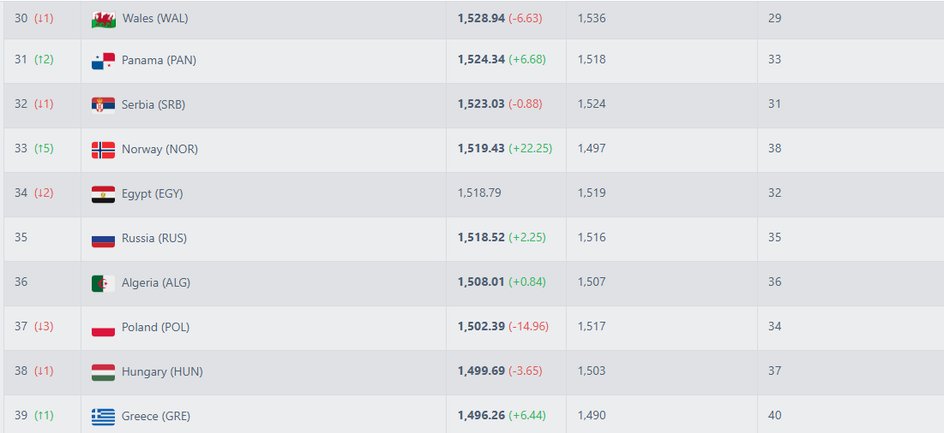Click the Egypt flag icon
The image size is (944, 433).
103,195
